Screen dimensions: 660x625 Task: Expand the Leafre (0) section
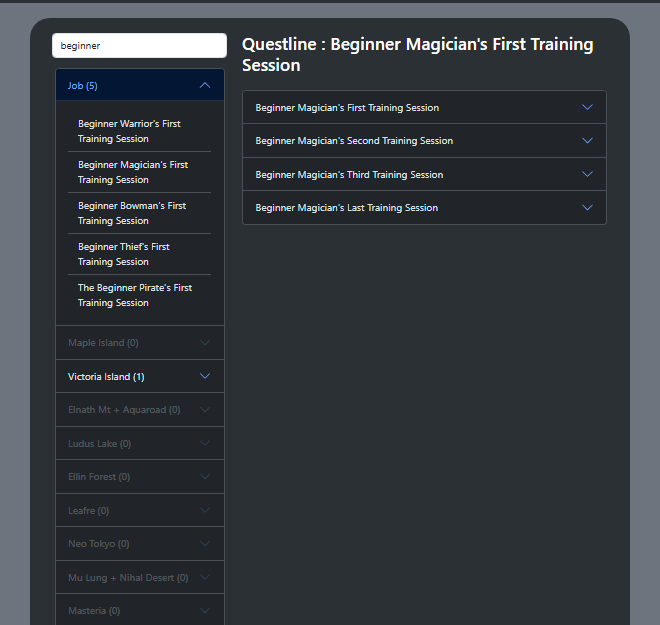click(140, 510)
